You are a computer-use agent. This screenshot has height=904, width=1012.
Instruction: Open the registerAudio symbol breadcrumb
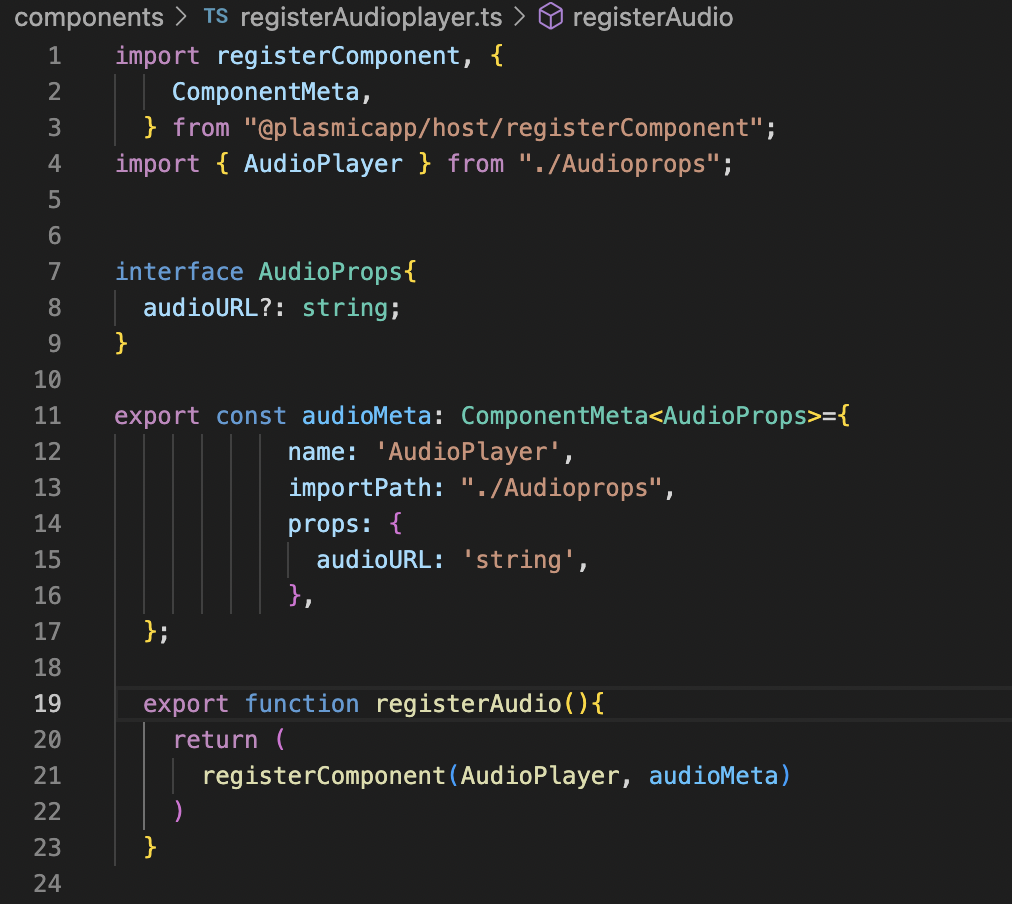(x=652, y=18)
